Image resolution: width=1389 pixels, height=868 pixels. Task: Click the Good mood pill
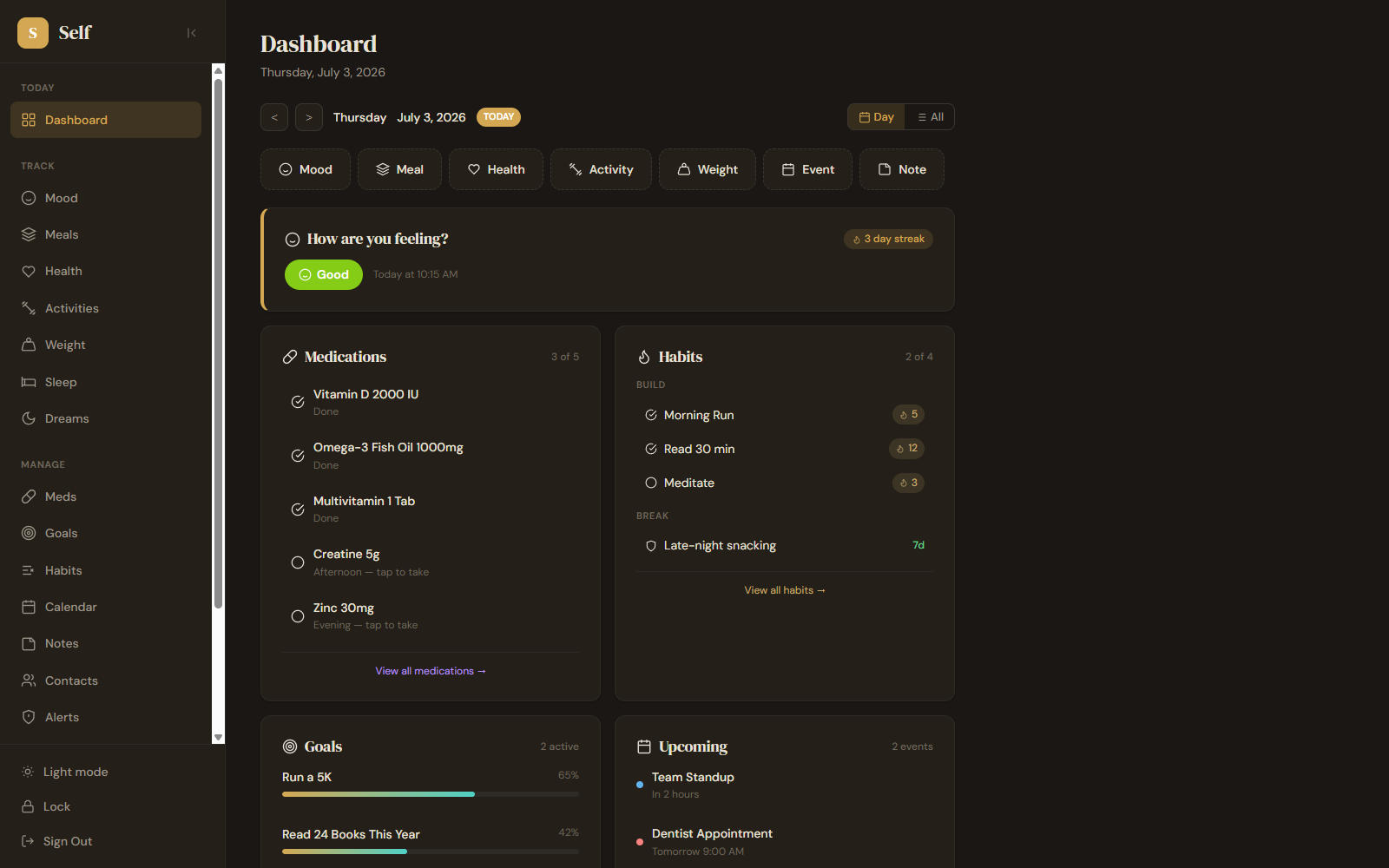(x=324, y=274)
